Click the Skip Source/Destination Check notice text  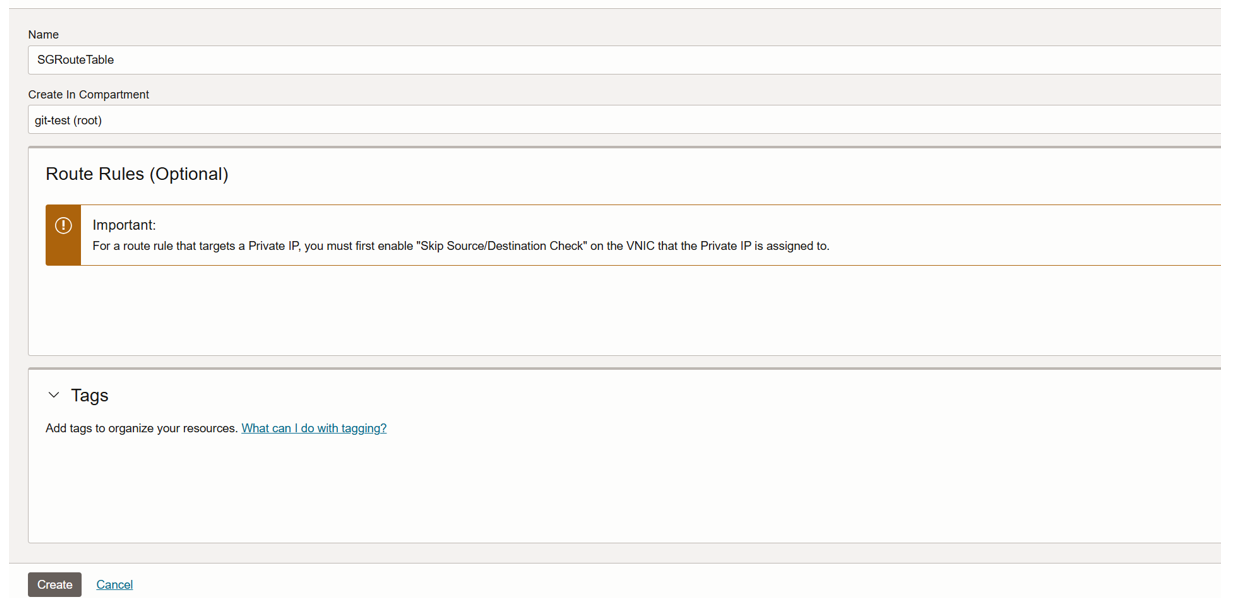tap(461, 246)
